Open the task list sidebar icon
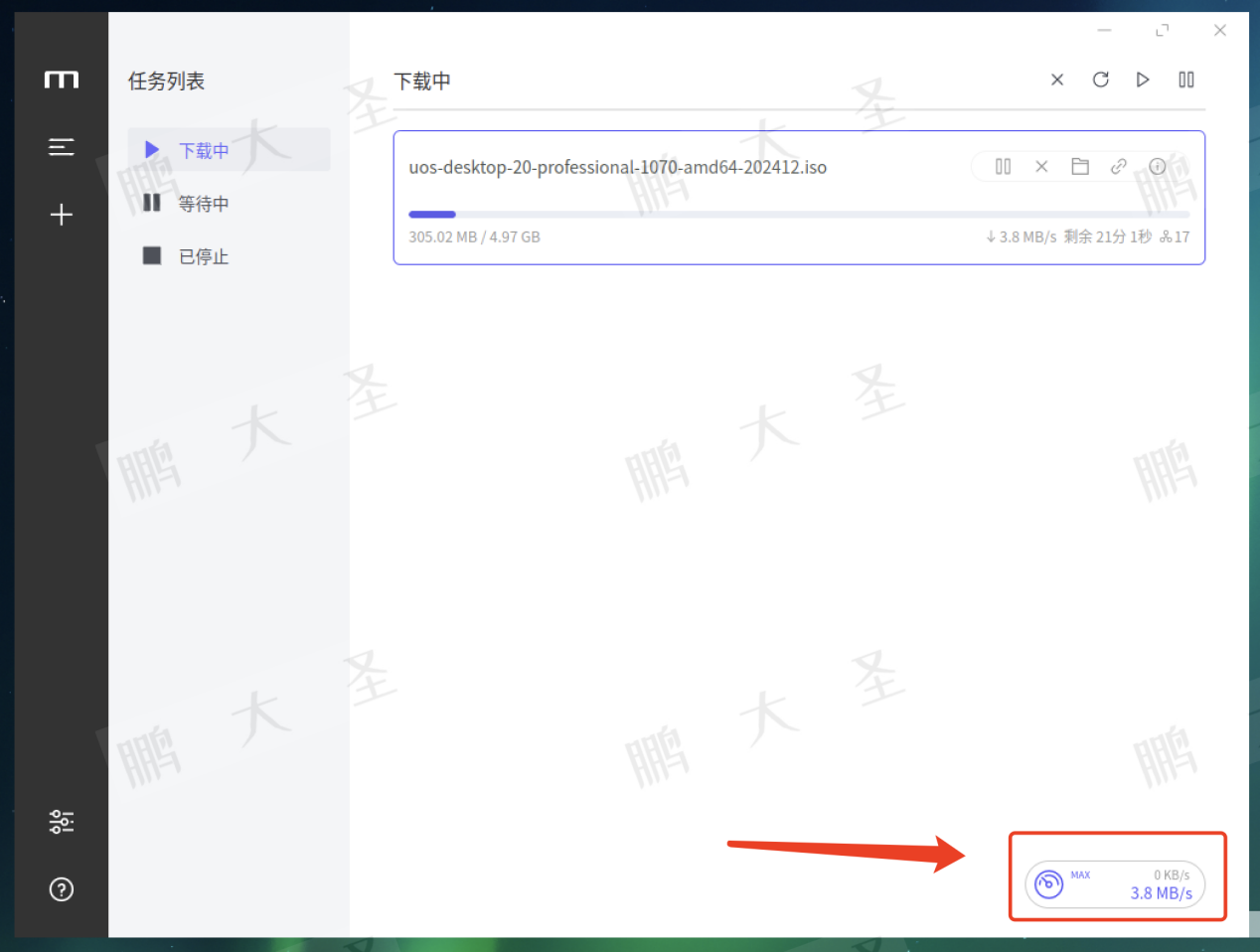The image size is (1260, 952). tap(61, 146)
